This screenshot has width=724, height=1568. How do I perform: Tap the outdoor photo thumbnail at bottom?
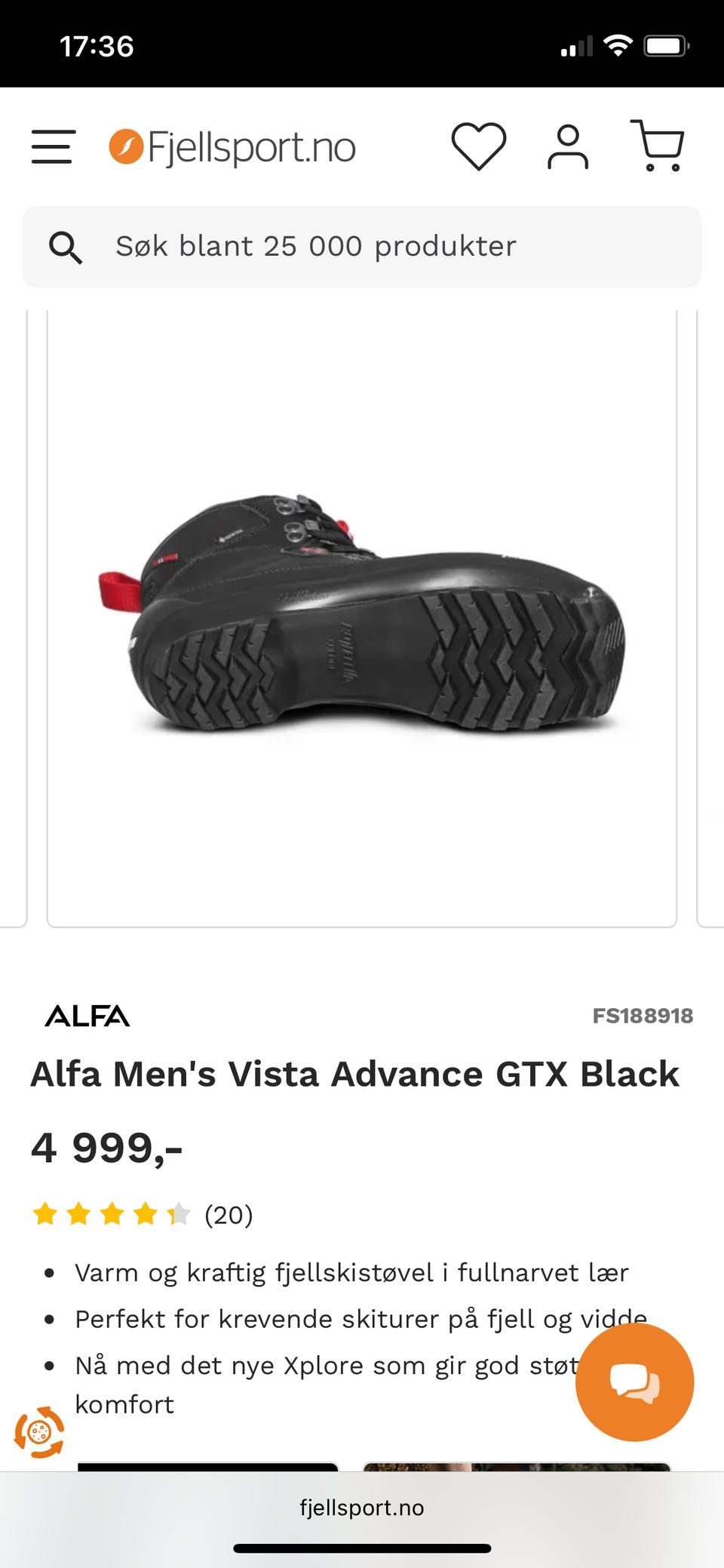tap(517, 1466)
